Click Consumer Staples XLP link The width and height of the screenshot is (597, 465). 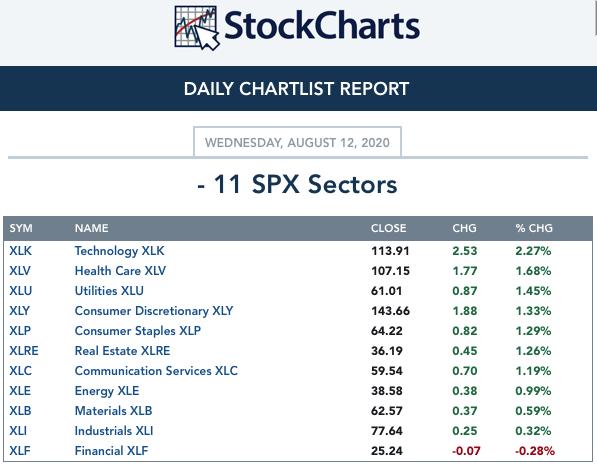(137, 331)
